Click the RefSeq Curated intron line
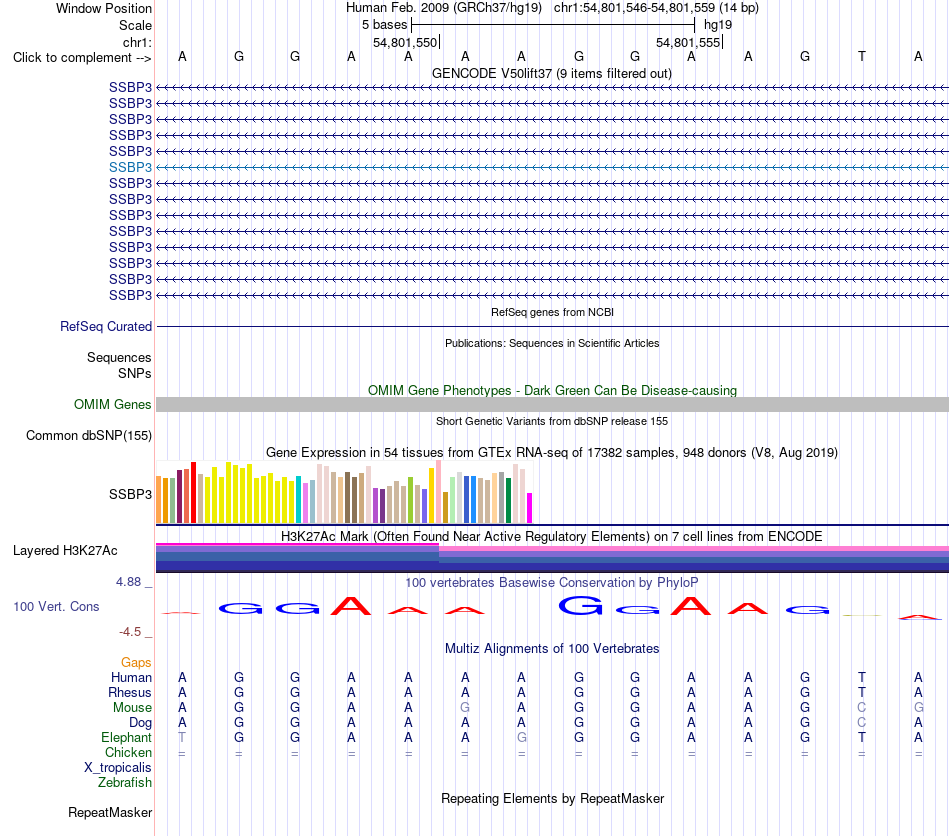The height and width of the screenshot is (836, 950). pos(552,327)
